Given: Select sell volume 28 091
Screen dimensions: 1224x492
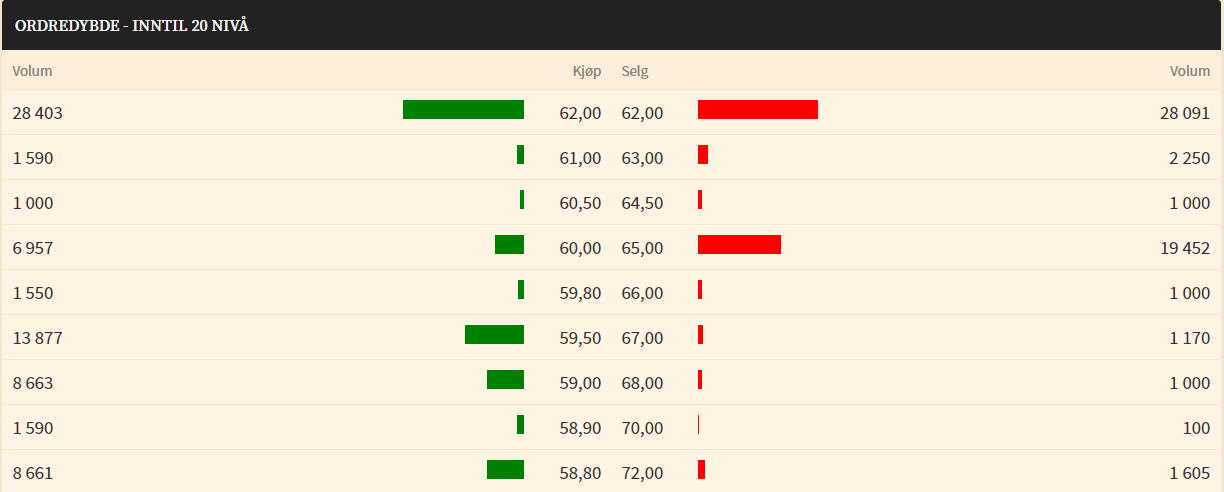Looking at the screenshot, I should [x=1185, y=113].
